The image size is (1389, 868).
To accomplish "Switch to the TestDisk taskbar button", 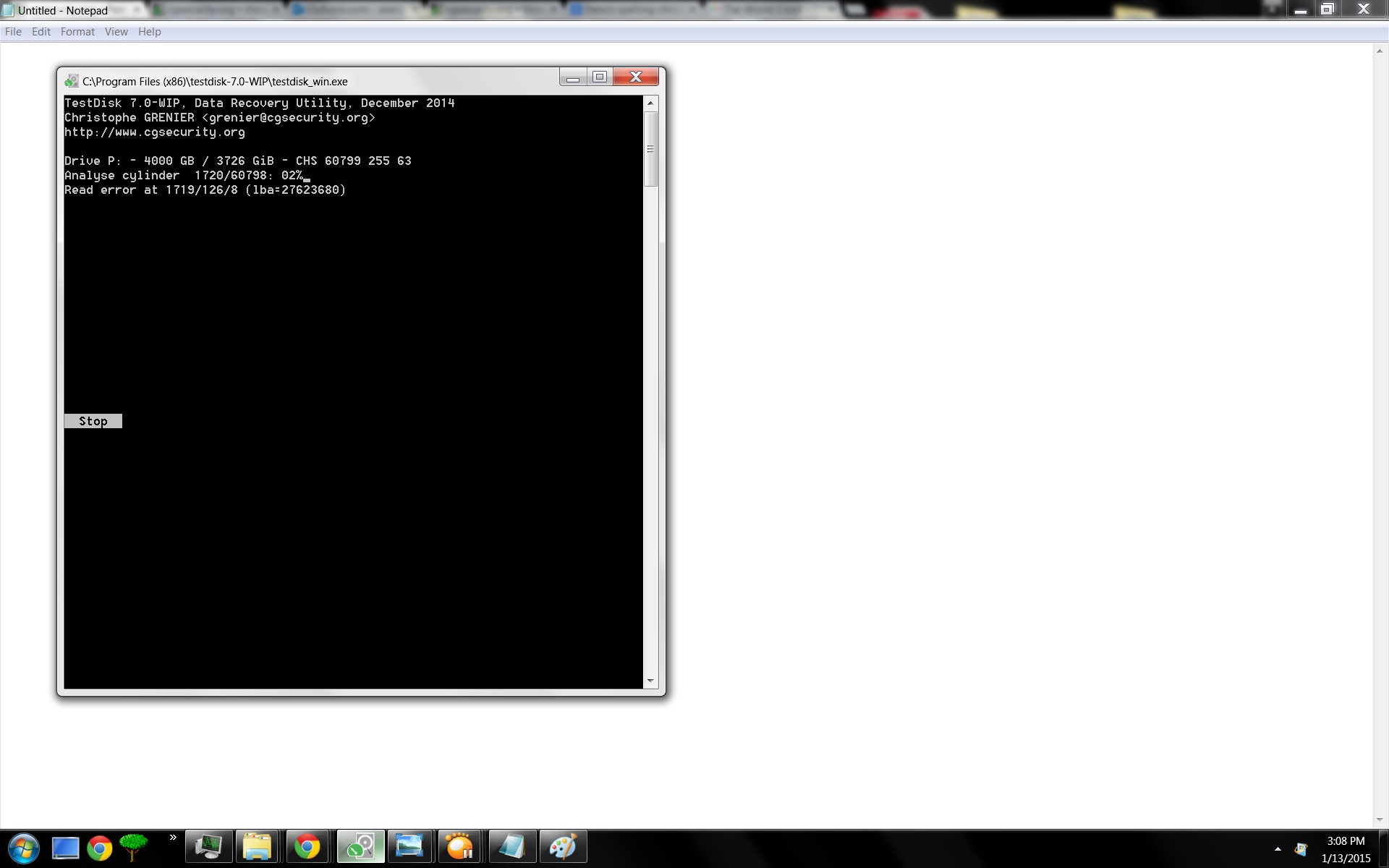I will (x=360, y=847).
